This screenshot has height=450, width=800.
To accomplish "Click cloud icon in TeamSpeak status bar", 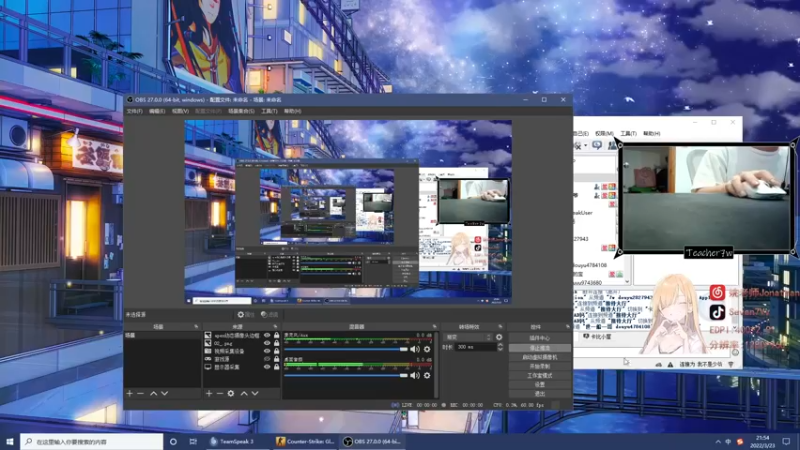I will coord(659,365).
